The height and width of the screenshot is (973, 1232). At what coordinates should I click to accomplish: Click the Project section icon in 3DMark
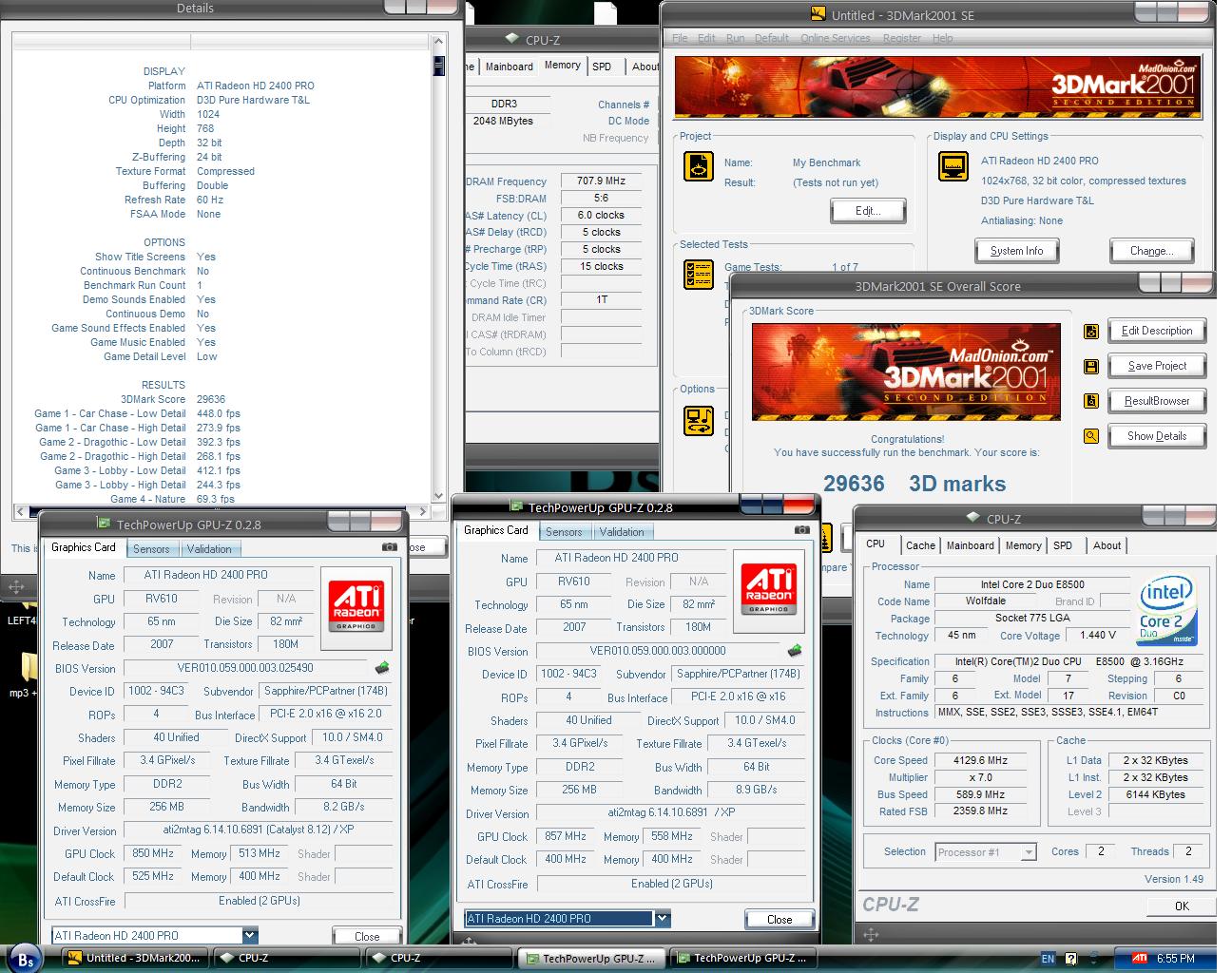pyautogui.click(x=699, y=167)
